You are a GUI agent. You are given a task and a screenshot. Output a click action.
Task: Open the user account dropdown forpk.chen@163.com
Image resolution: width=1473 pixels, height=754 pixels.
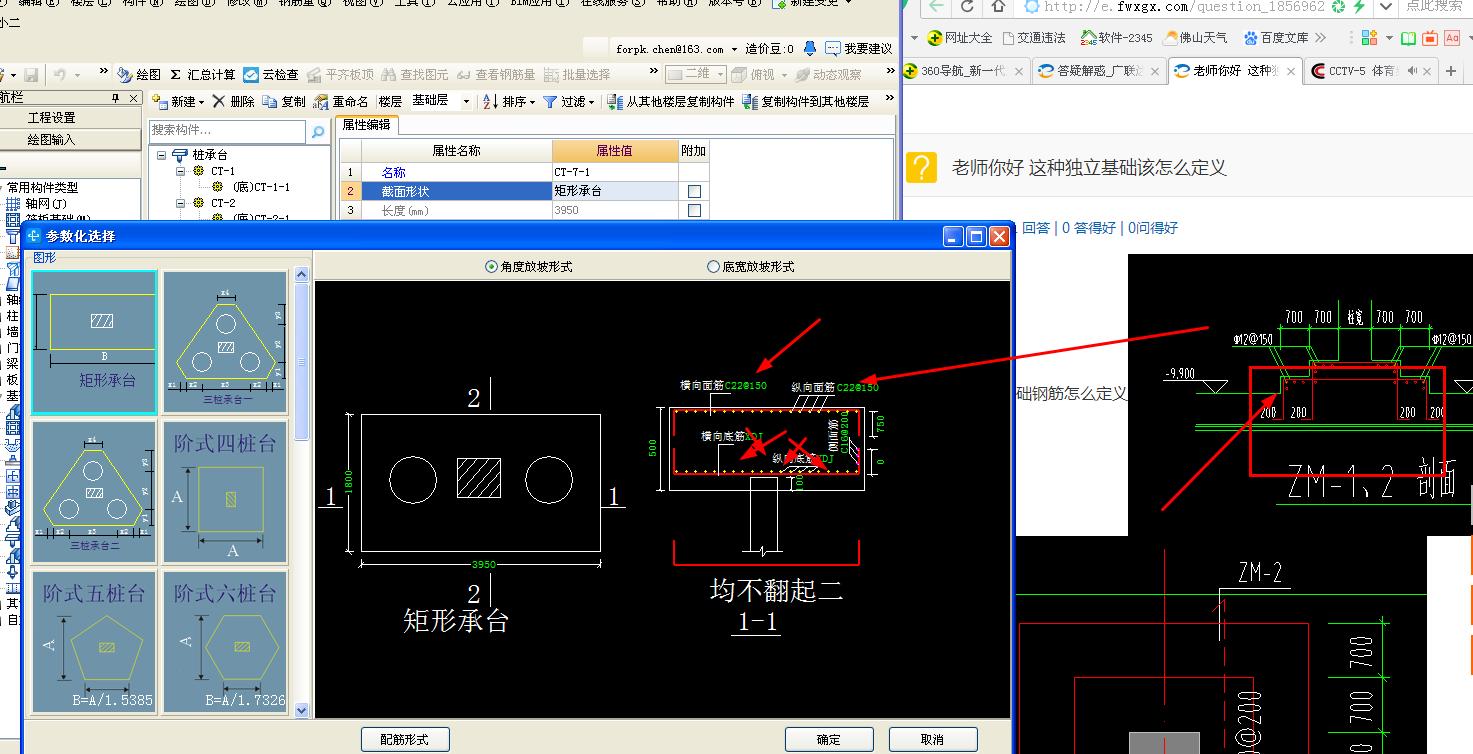point(675,49)
